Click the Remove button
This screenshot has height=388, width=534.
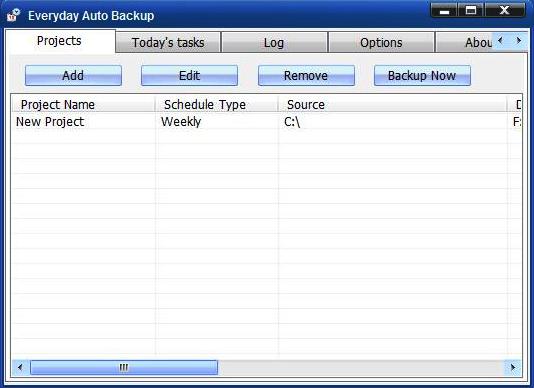click(x=306, y=75)
